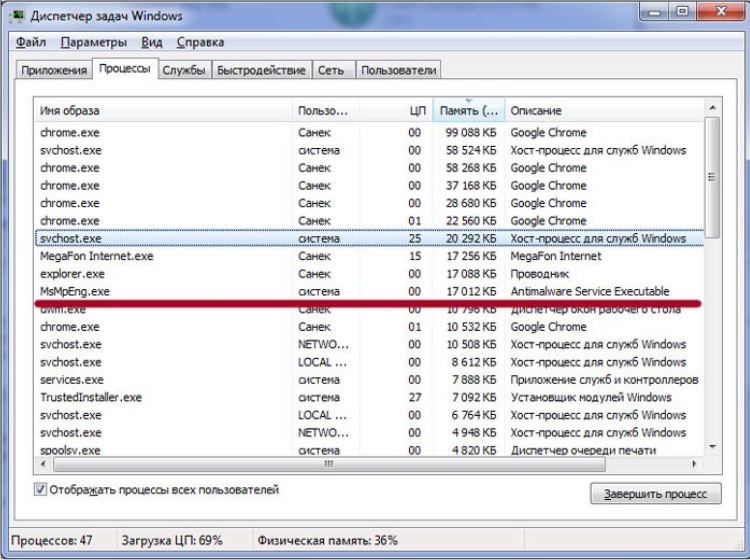
Task: Select chrome.exe row with 28 680 КБ
Action: tap(369, 203)
